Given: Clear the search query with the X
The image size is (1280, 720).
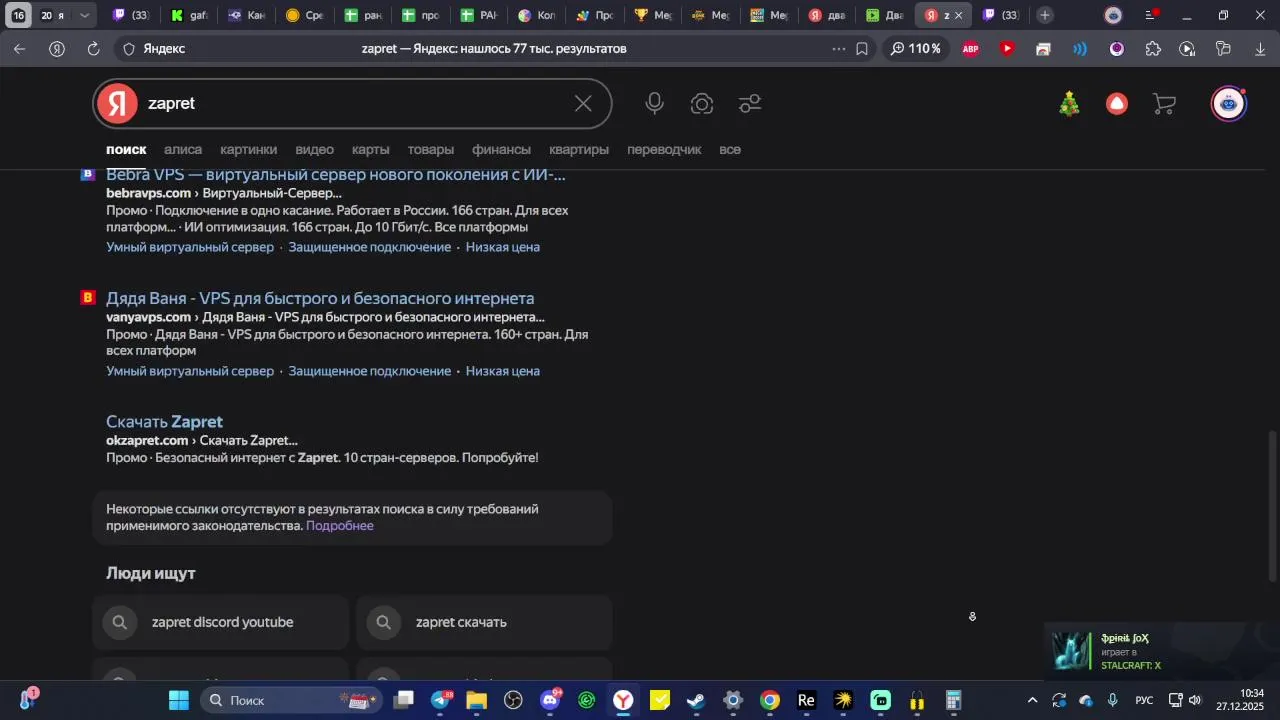Looking at the screenshot, I should point(583,104).
